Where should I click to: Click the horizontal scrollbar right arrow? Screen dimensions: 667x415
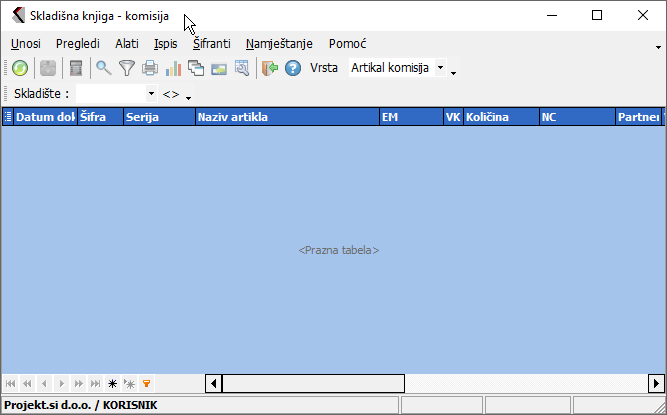pyautogui.click(x=656, y=383)
